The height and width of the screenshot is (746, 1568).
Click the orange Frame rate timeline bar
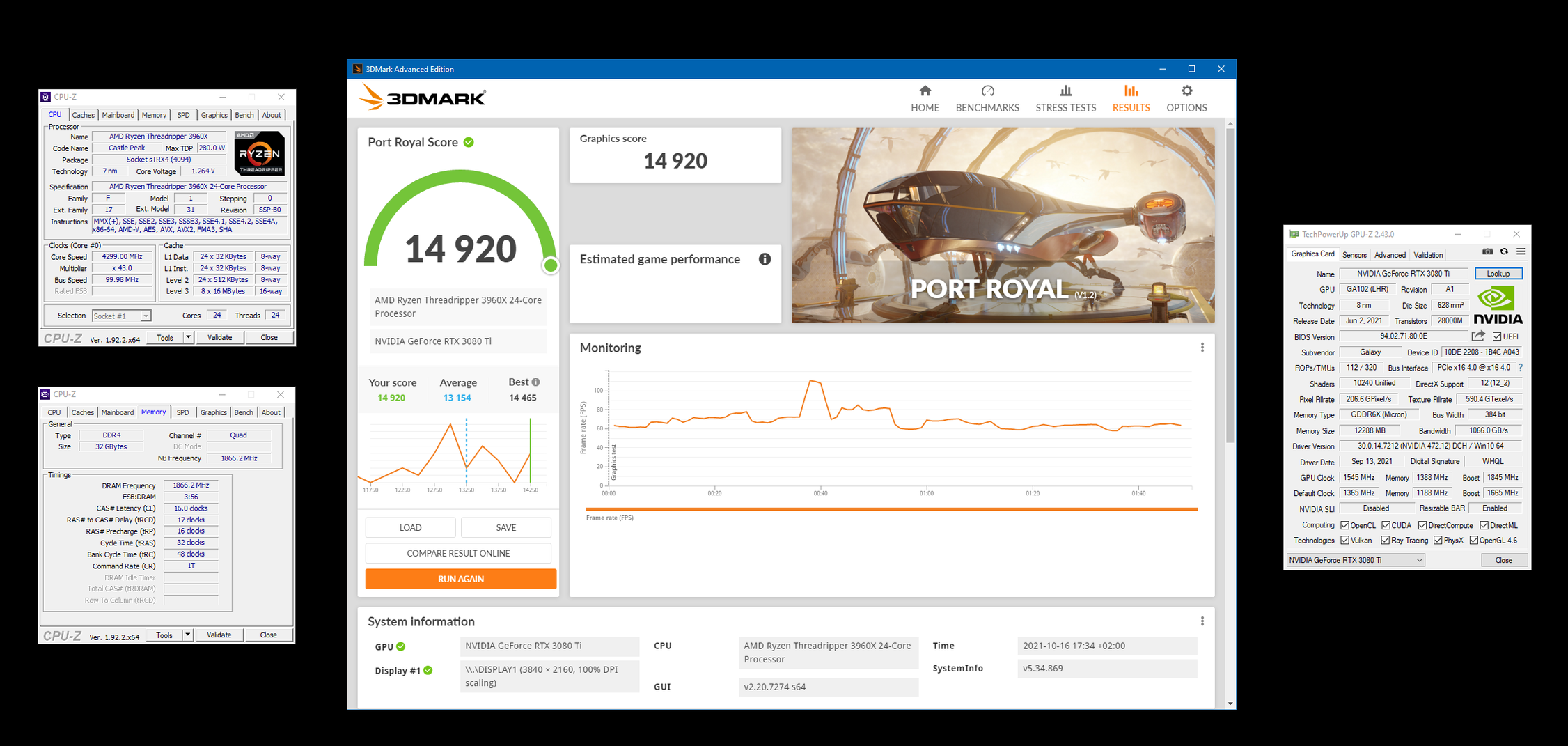pos(892,509)
